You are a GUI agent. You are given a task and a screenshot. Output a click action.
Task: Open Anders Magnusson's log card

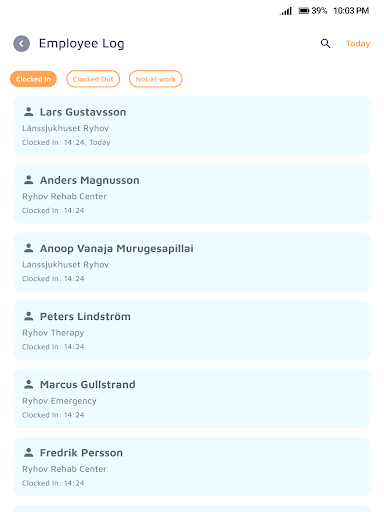click(x=192, y=194)
